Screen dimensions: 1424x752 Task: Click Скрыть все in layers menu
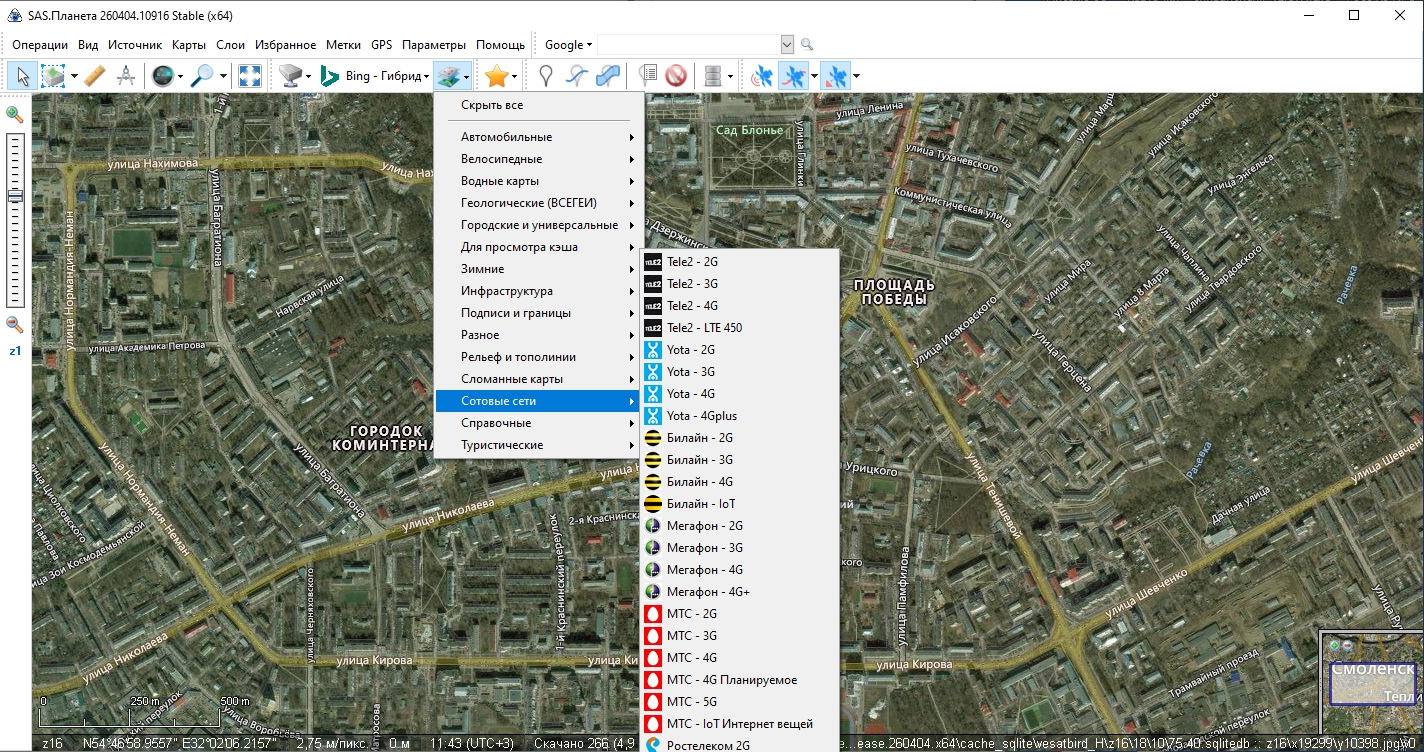click(x=492, y=105)
